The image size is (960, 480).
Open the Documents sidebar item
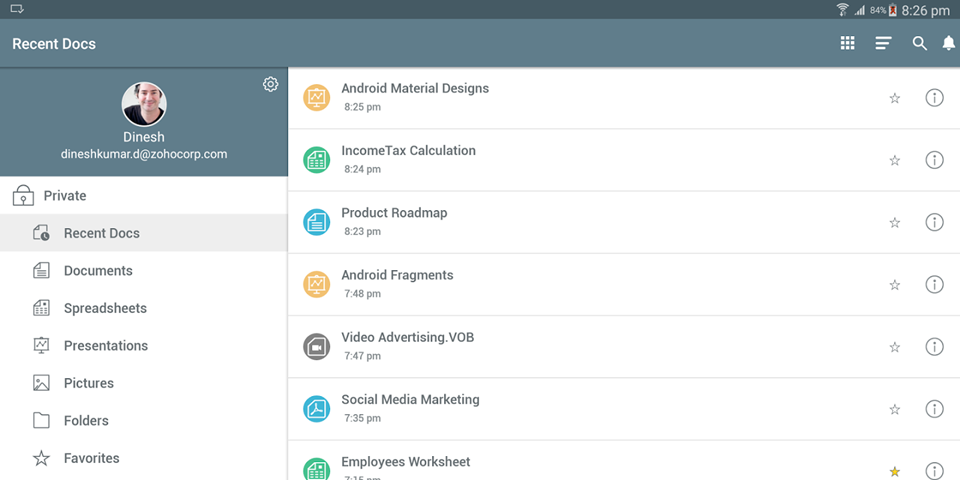tap(144, 271)
